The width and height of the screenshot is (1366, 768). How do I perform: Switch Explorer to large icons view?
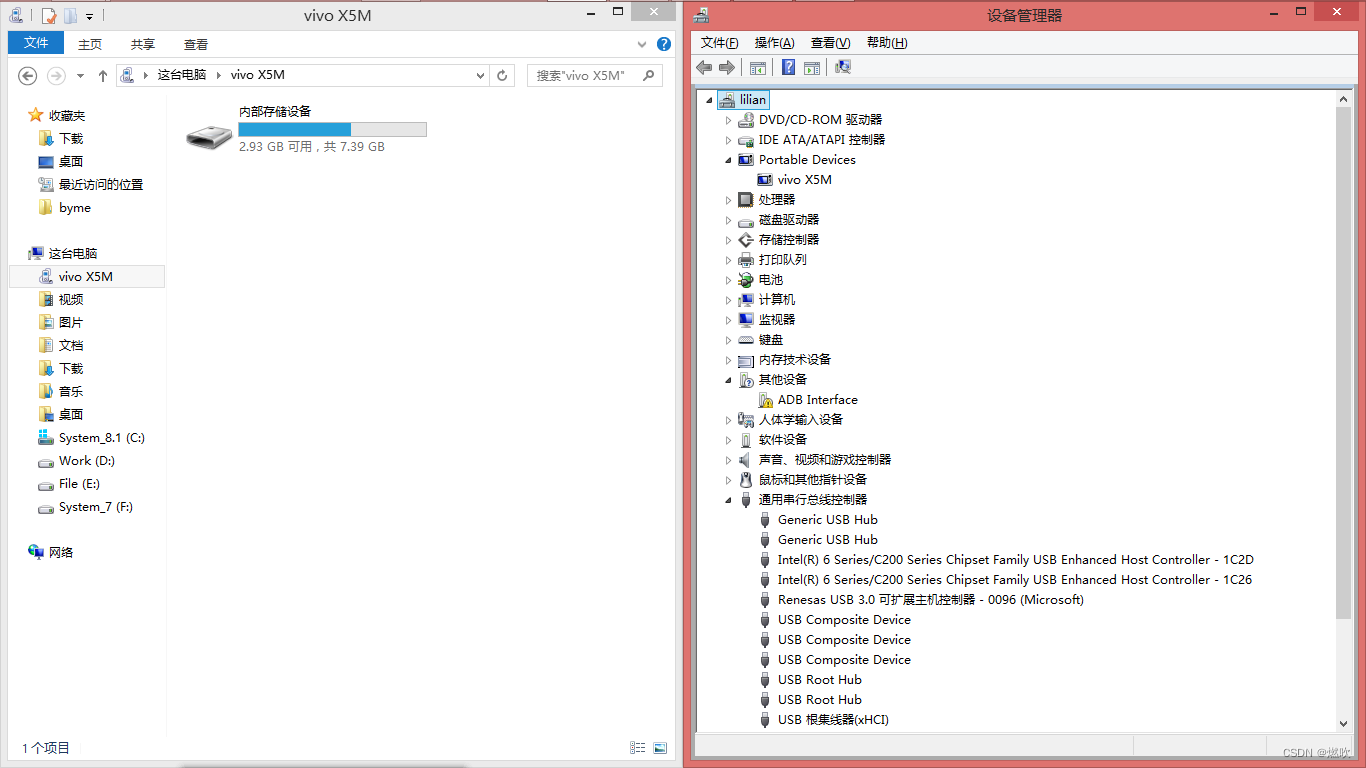660,747
